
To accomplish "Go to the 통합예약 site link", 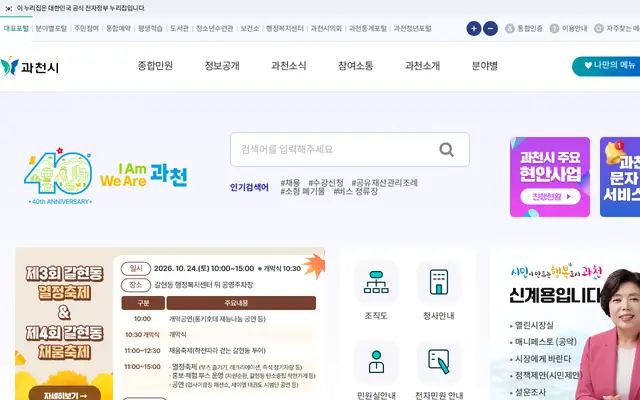I will tap(118, 29).
